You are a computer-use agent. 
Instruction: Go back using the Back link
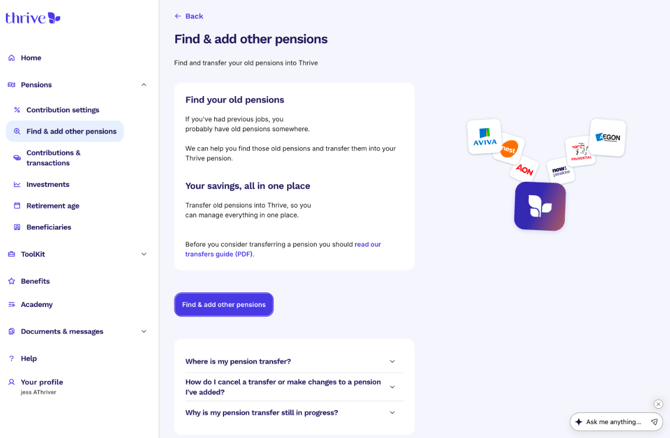[x=189, y=16]
